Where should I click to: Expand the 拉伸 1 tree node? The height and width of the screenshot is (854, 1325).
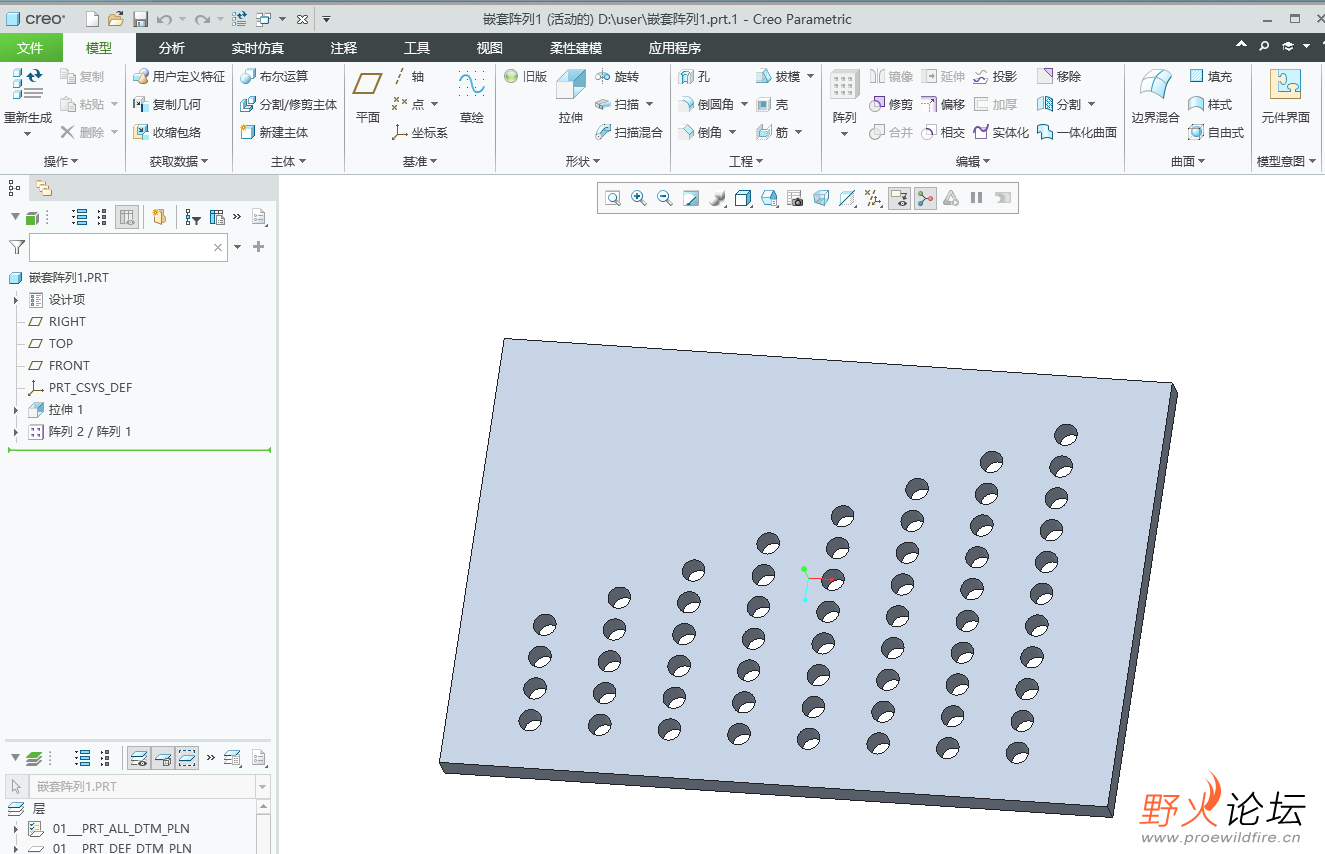coord(15,410)
